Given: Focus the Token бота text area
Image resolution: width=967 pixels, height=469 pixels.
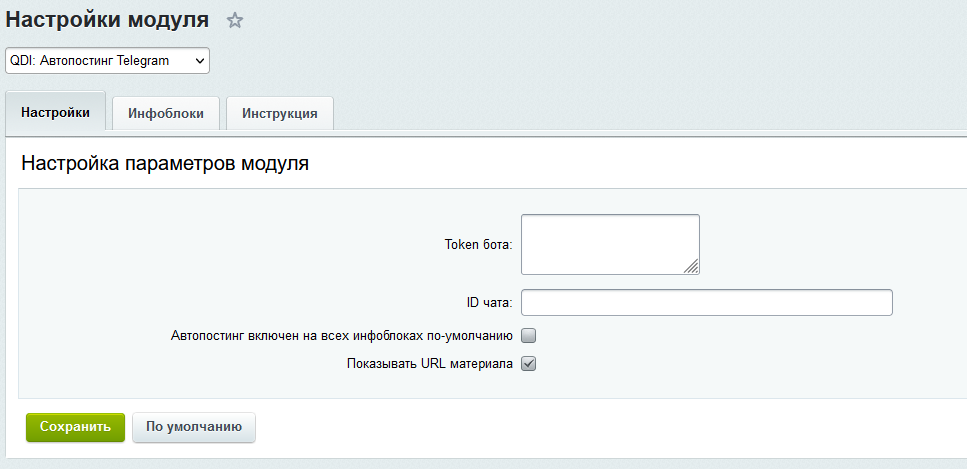Looking at the screenshot, I should (608, 243).
